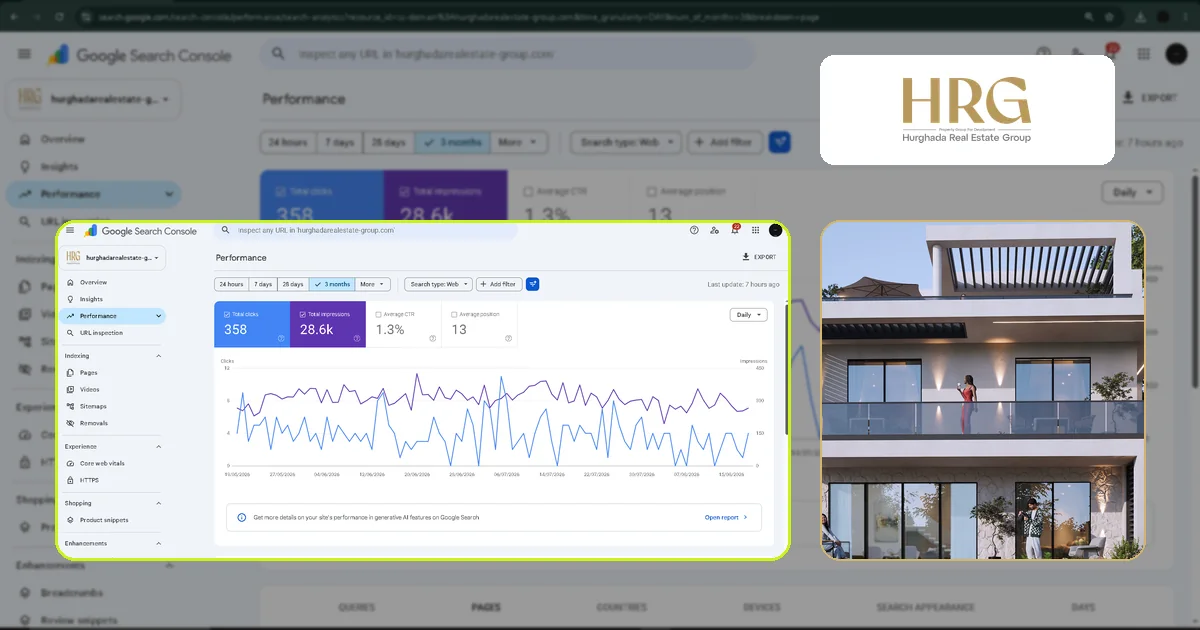Viewport: 1200px width, 630px height.
Task: Click the blue filter icon beside Add filter in the inset
Action: pos(532,284)
